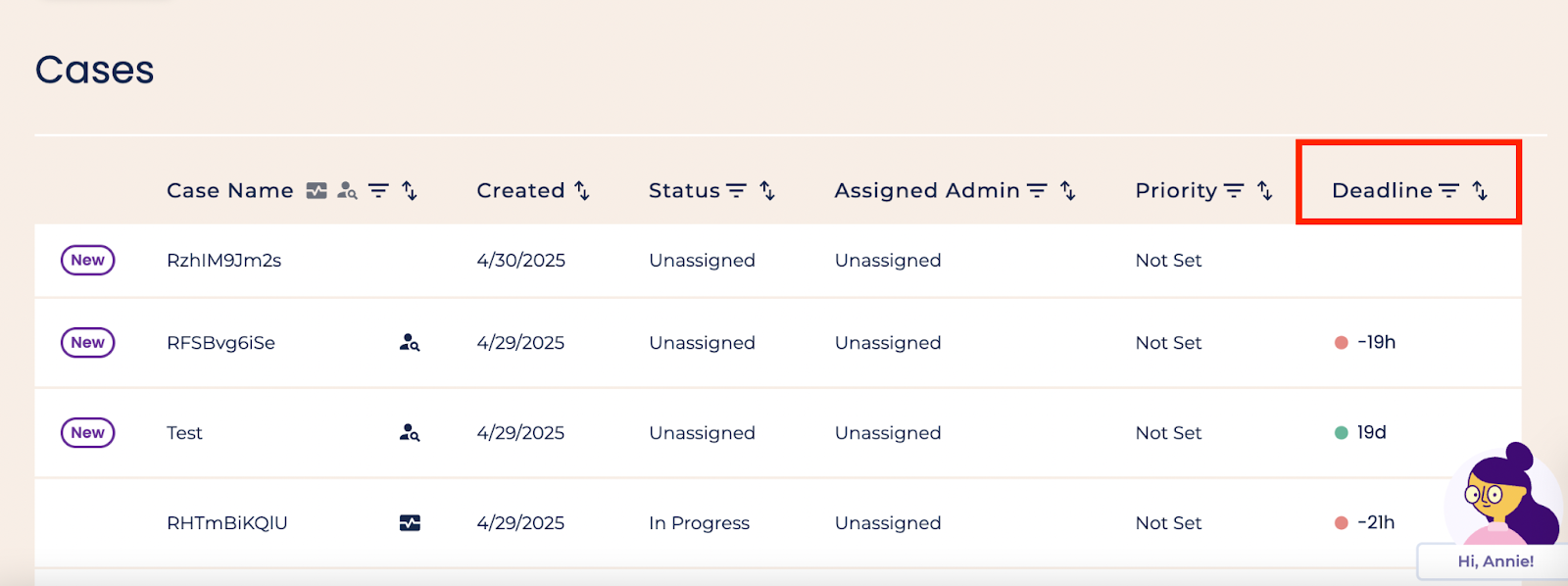The height and width of the screenshot is (586, 1568).
Task: Open the RzhIM9Jm2s case
Action: (x=223, y=261)
